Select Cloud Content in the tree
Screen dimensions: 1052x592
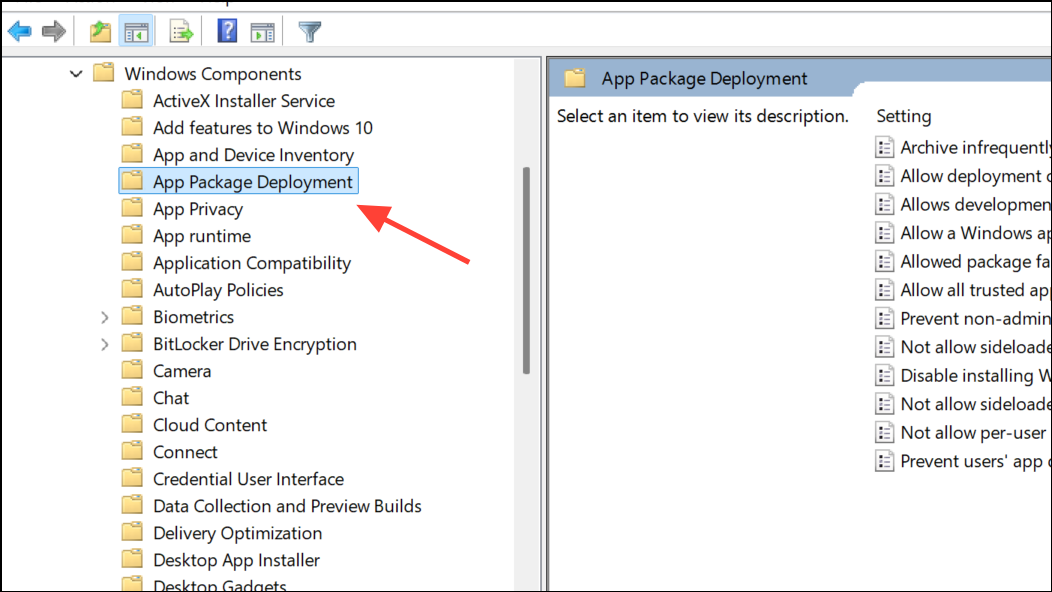pyautogui.click(x=210, y=424)
